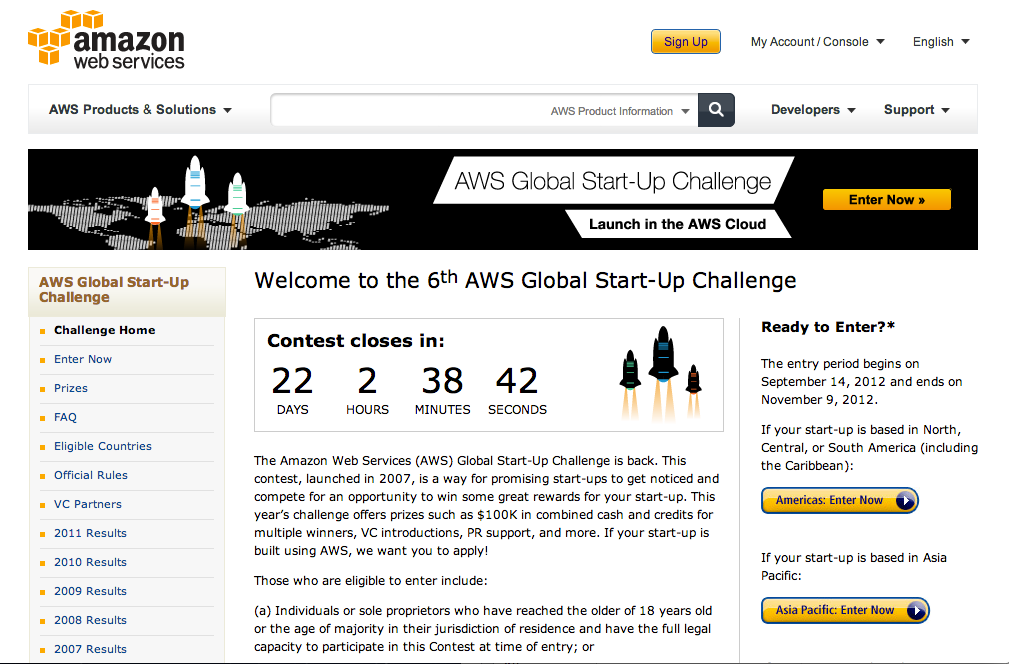The height and width of the screenshot is (664, 1009).
Task: Open the VC Partners link
Action: click(88, 504)
